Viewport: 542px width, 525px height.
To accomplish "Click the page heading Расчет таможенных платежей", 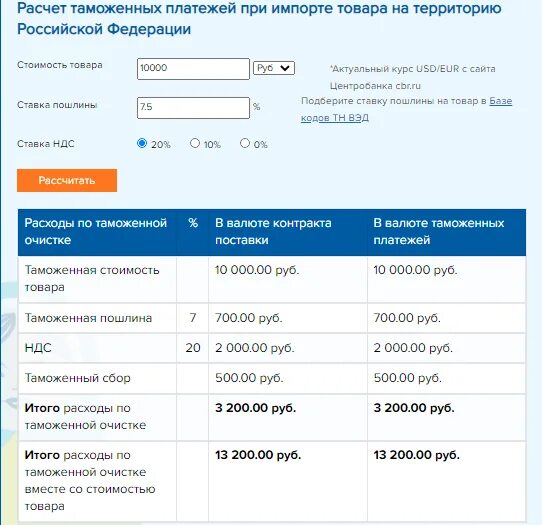I will click(259, 18).
